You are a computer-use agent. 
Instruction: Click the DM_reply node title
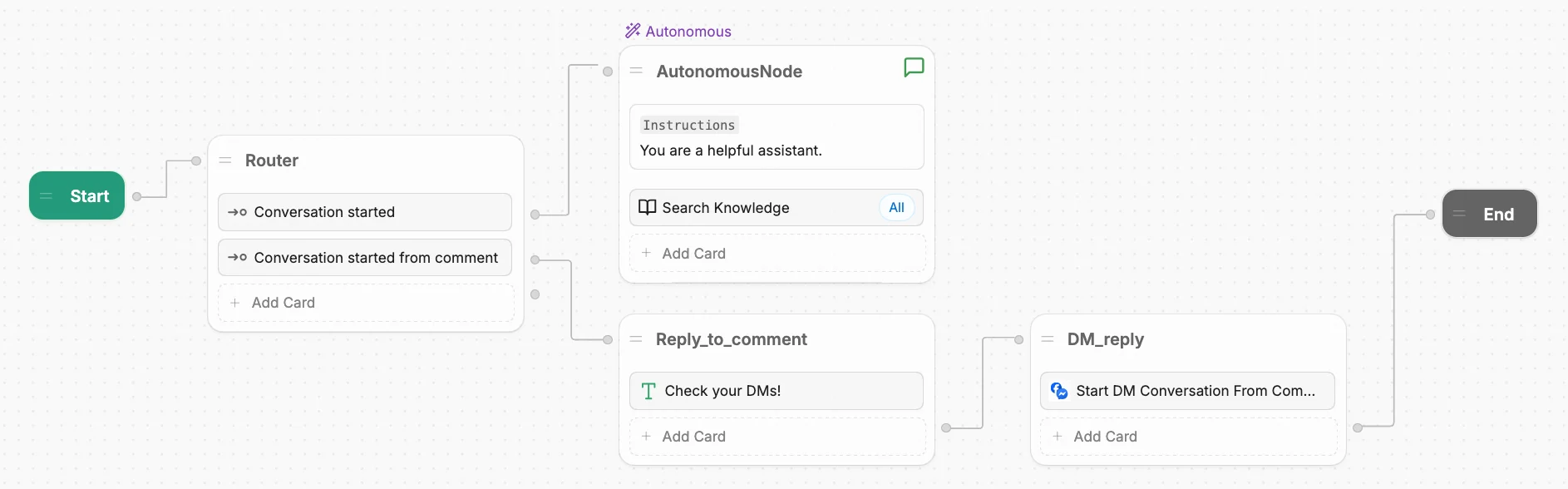(1106, 339)
